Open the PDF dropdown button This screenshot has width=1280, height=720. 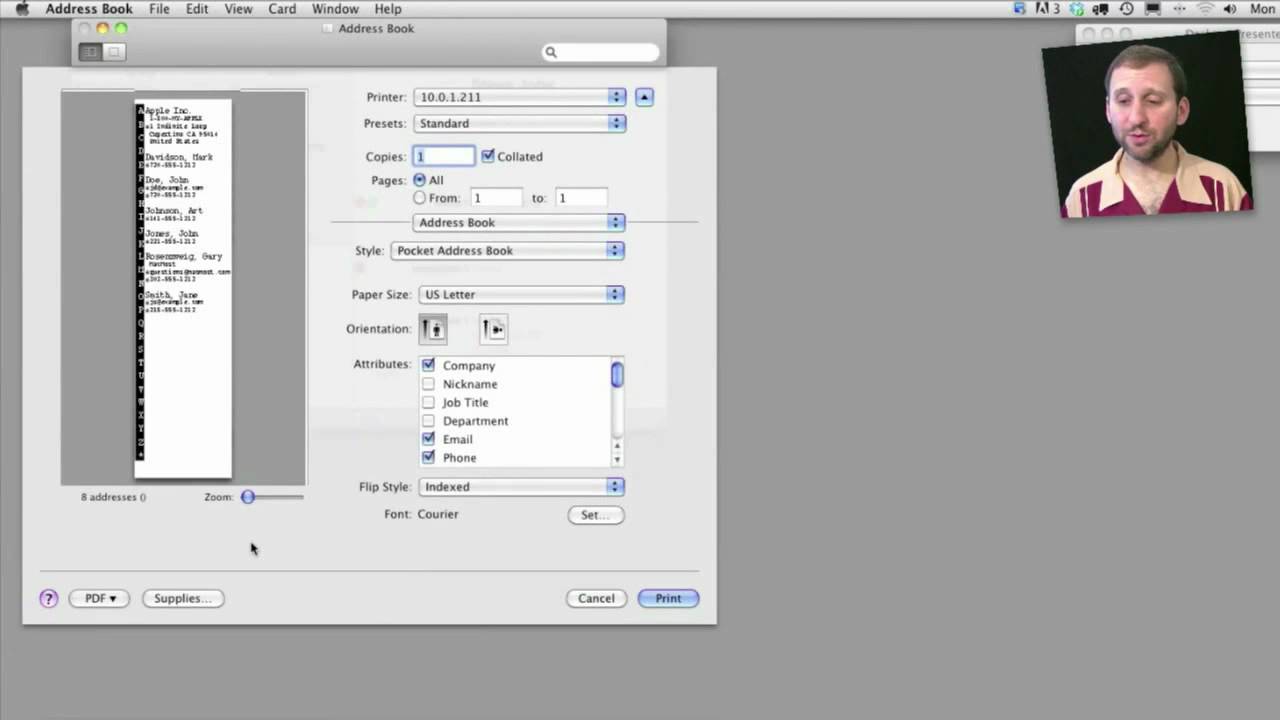tap(99, 598)
